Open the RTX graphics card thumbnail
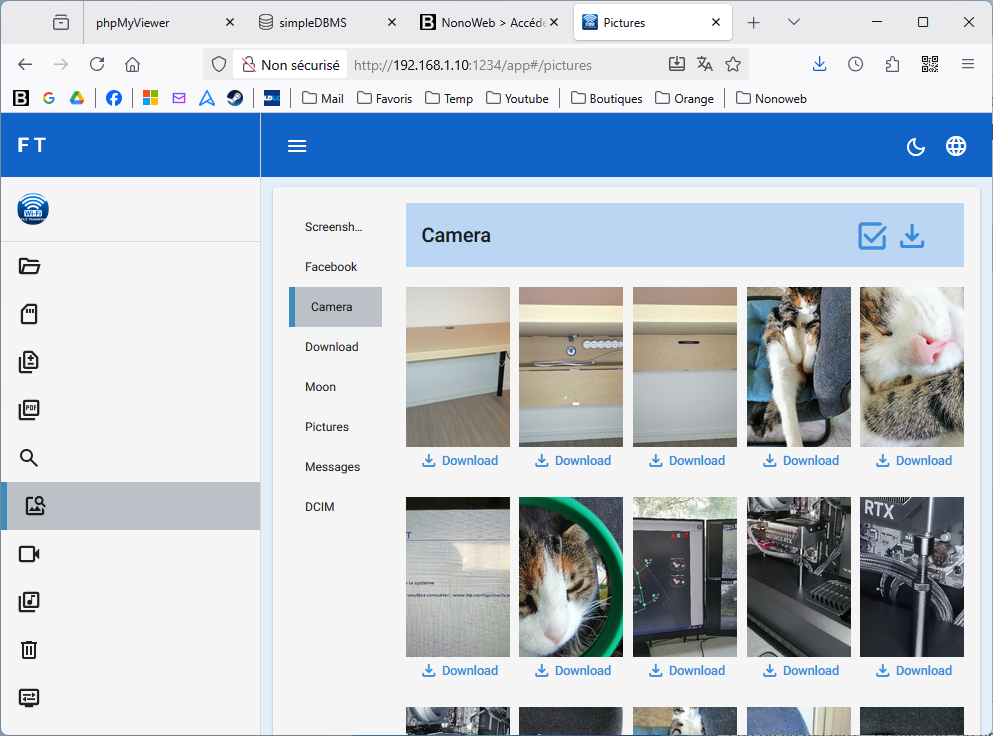 (x=911, y=577)
